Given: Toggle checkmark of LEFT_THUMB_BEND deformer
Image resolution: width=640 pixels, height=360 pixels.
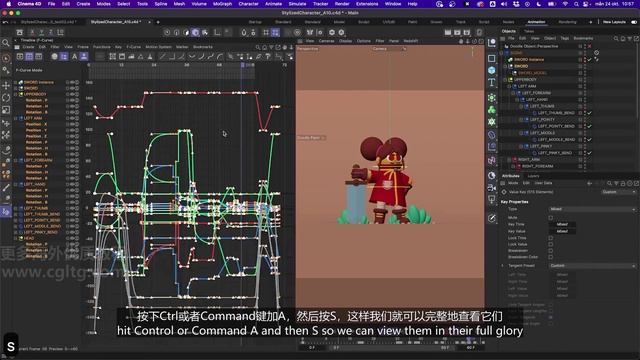Looking at the screenshot, I should [589, 113].
